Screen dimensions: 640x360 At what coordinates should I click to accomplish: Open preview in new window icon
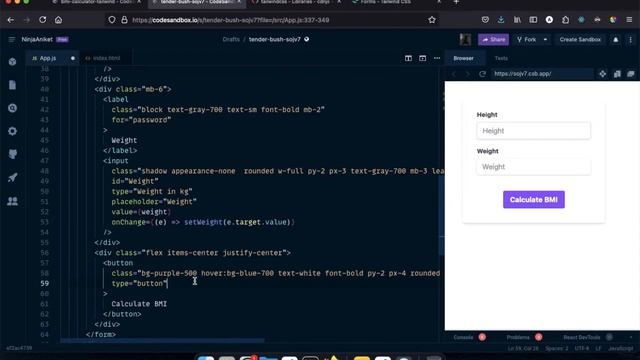(631, 74)
